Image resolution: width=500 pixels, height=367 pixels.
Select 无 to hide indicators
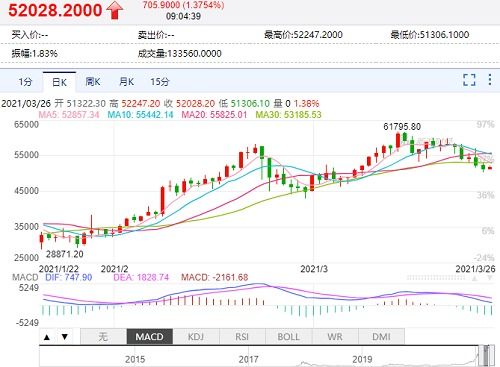tap(103, 337)
